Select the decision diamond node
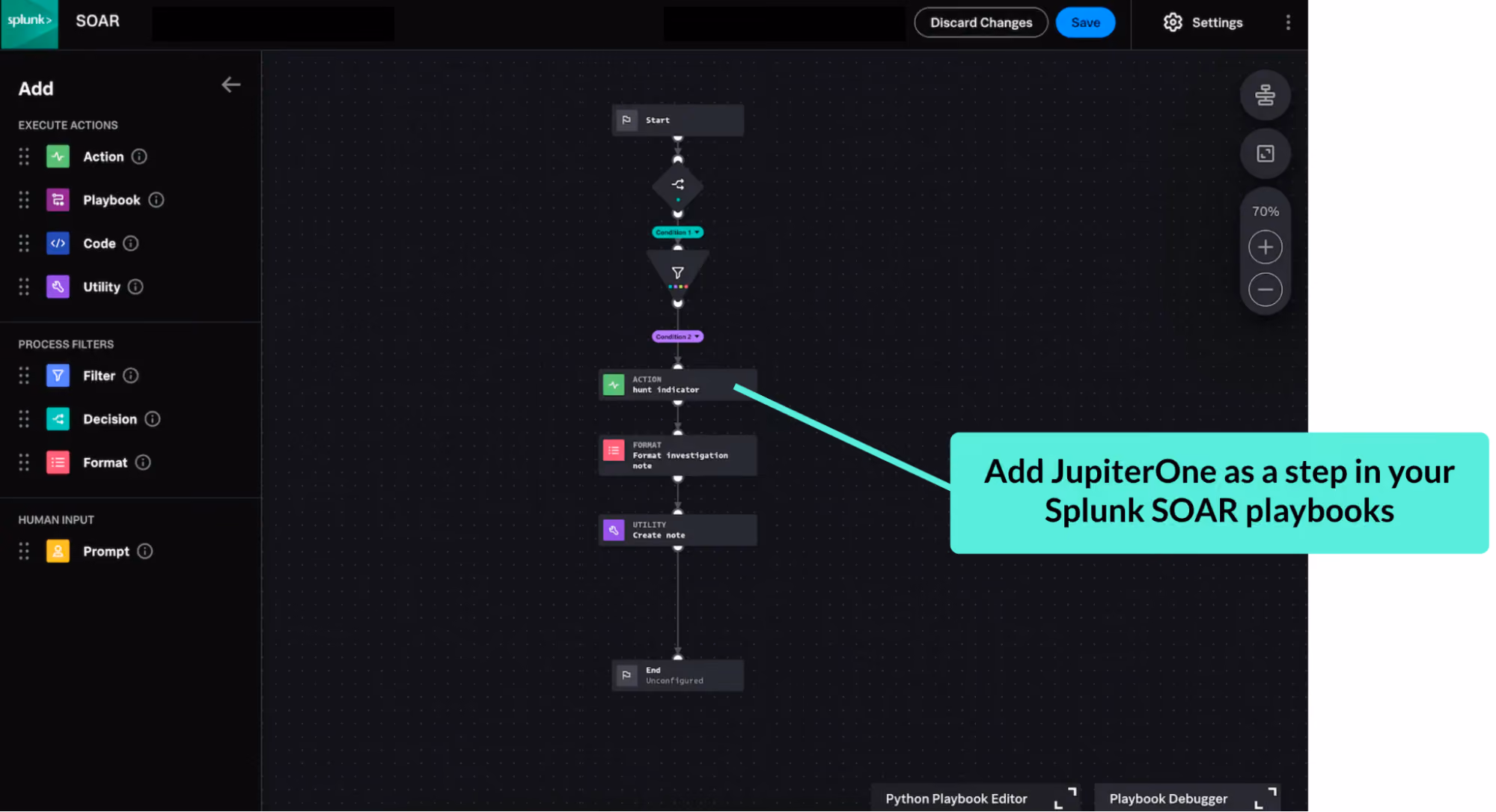The height and width of the screenshot is (812, 1496). 677,186
